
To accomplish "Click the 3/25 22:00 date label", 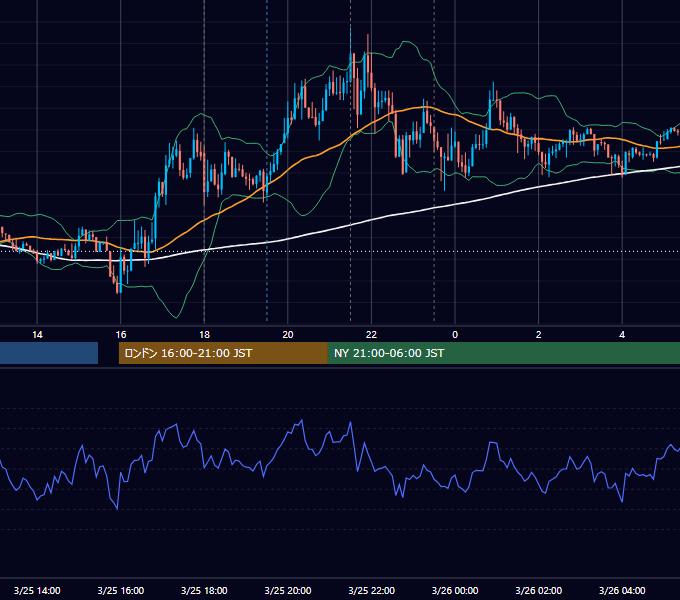I will coord(372,590).
